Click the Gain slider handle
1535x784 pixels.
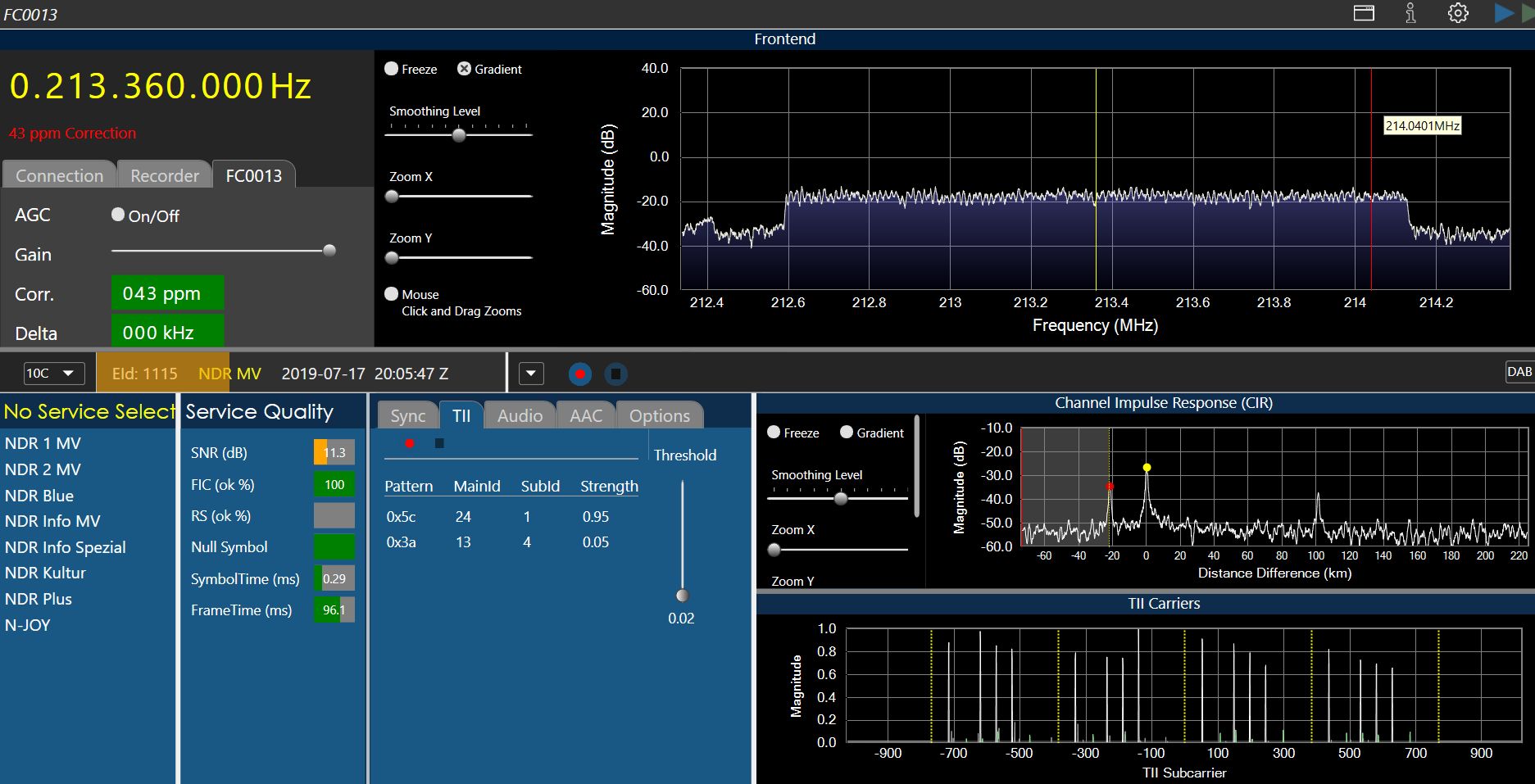click(329, 251)
